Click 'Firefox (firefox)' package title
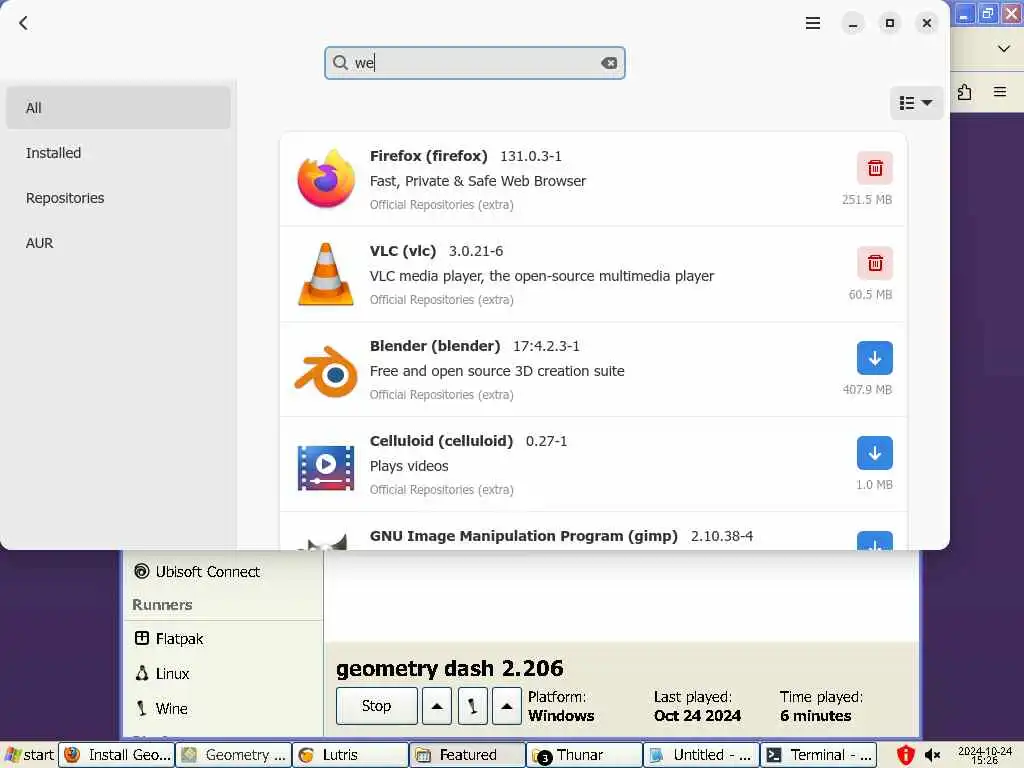The image size is (1024, 768). point(428,156)
